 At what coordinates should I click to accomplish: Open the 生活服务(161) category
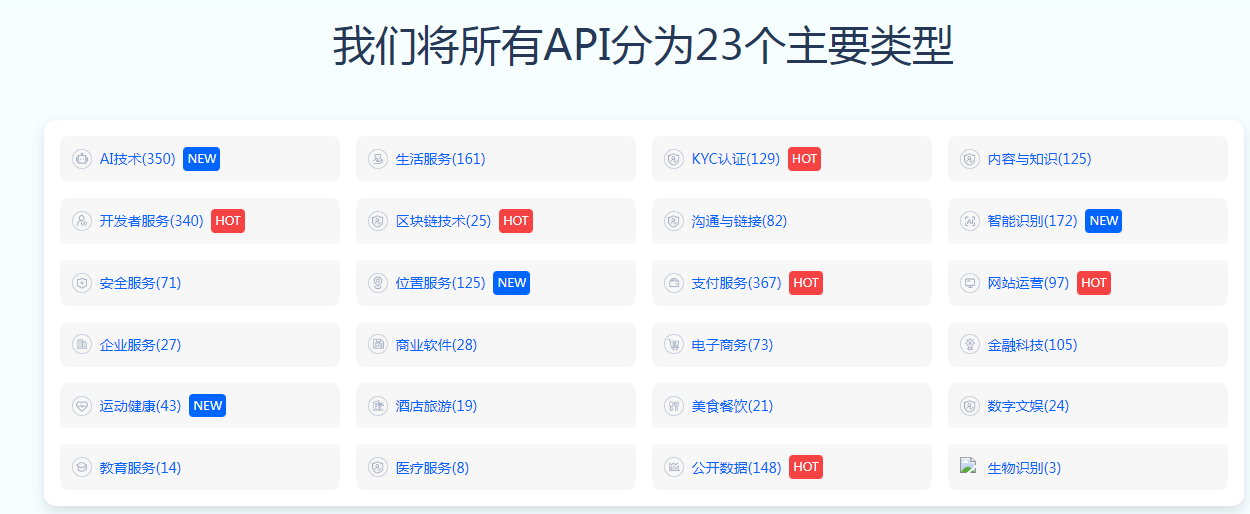pyautogui.click(x=441, y=159)
